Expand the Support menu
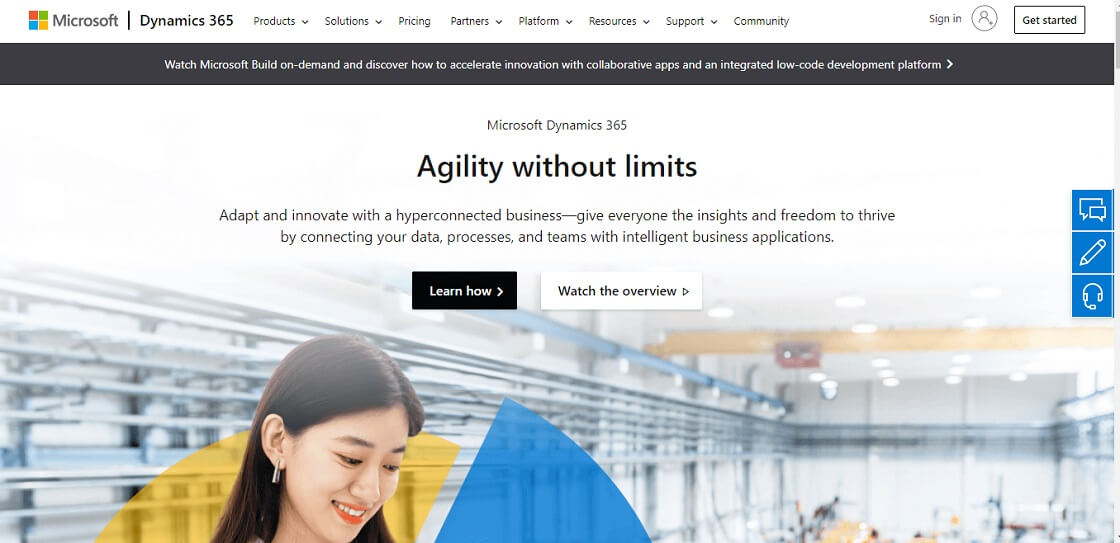The height and width of the screenshot is (543, 1120). coord(691,21)
